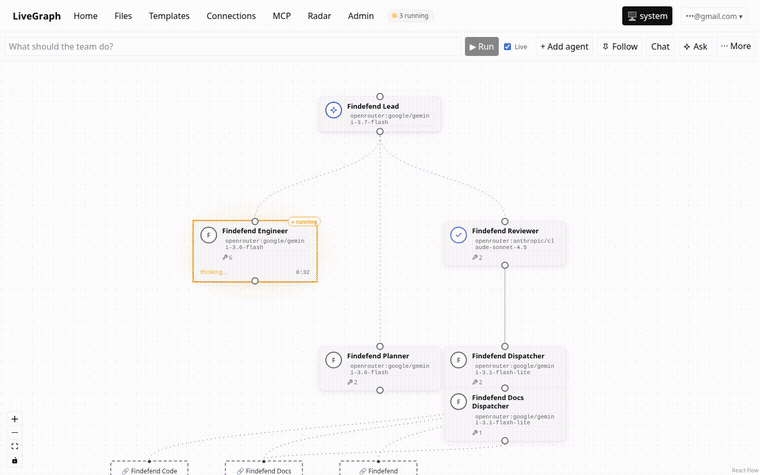Click the running badge on Findefend Engineer
This screenshot has height=475, width=760.
click(x=304, y=222)
